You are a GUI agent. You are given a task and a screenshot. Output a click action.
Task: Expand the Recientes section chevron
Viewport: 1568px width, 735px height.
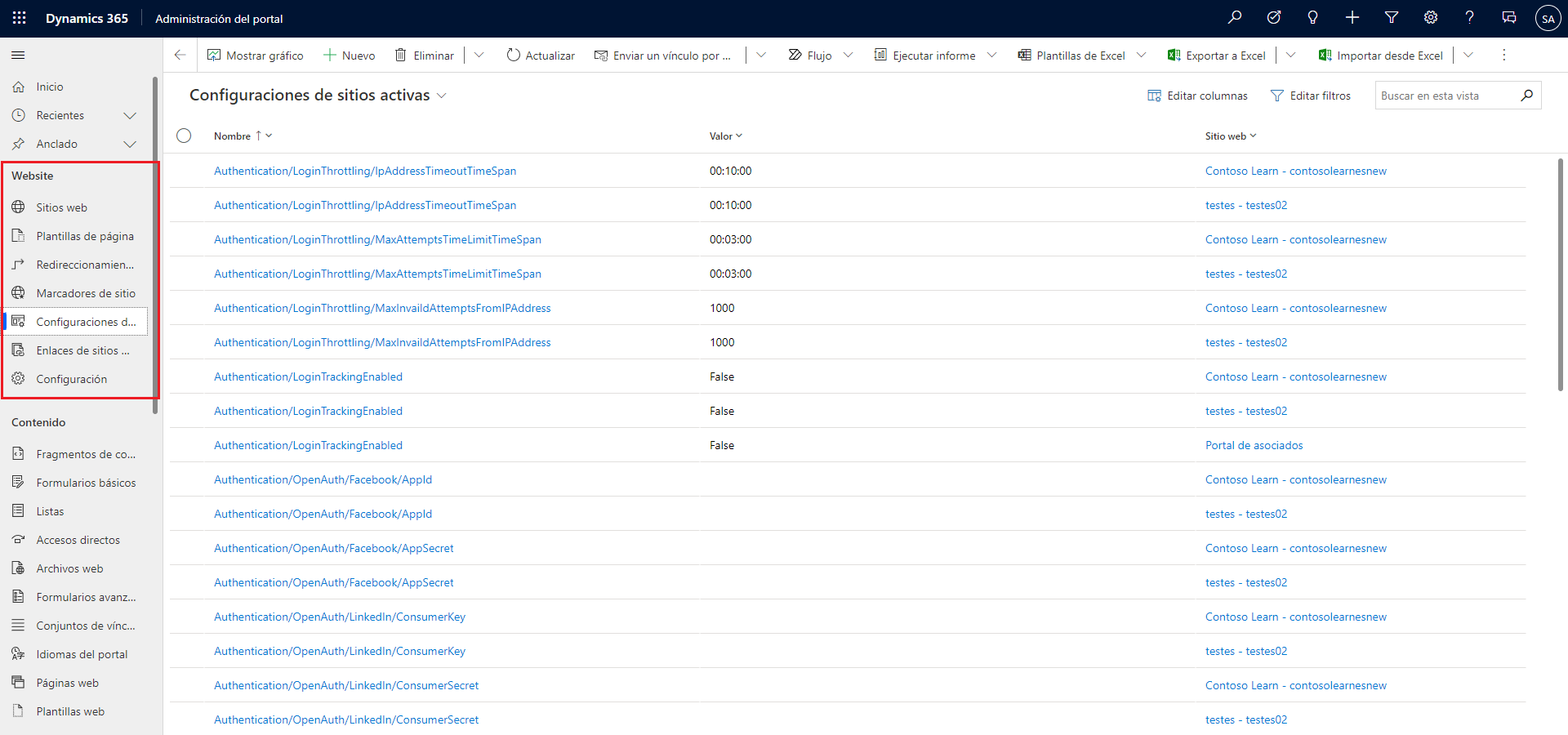tap(129, 115)
